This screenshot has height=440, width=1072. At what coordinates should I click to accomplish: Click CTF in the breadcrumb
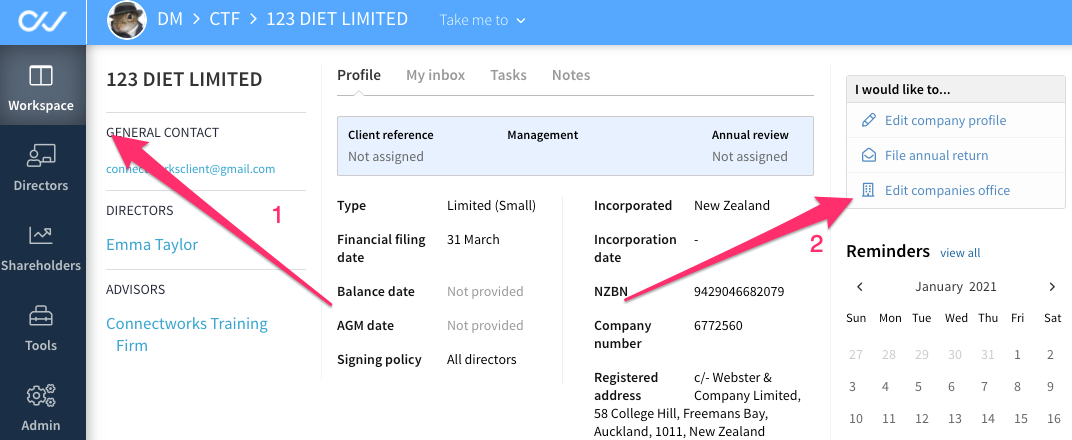(224, 19)
